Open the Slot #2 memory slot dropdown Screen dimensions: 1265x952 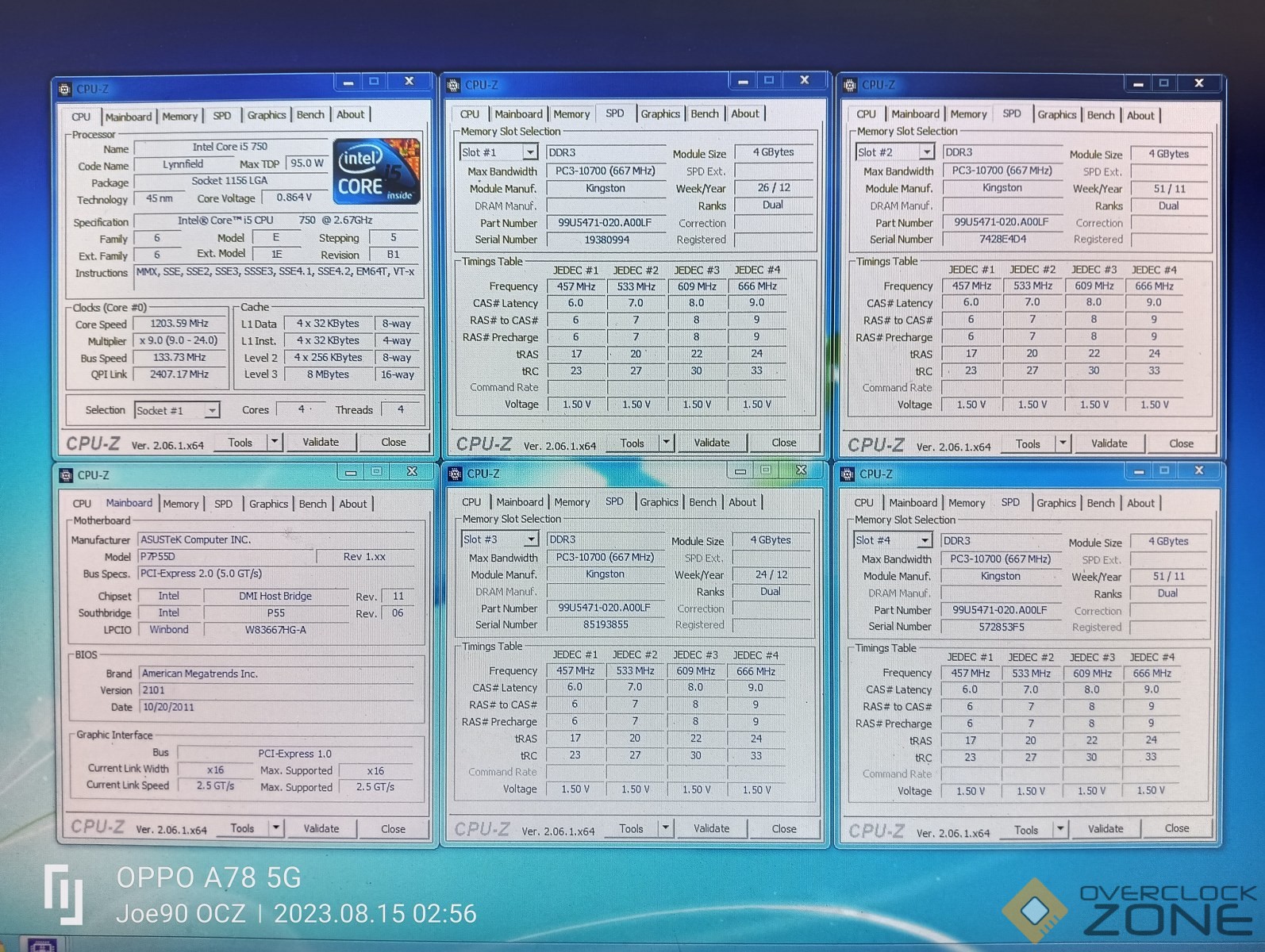[926, 152]
